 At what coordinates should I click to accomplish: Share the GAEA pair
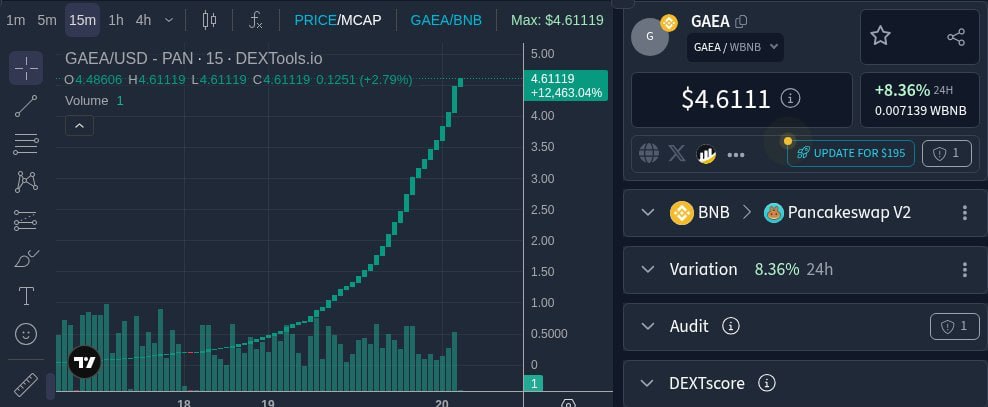(956, 37)
